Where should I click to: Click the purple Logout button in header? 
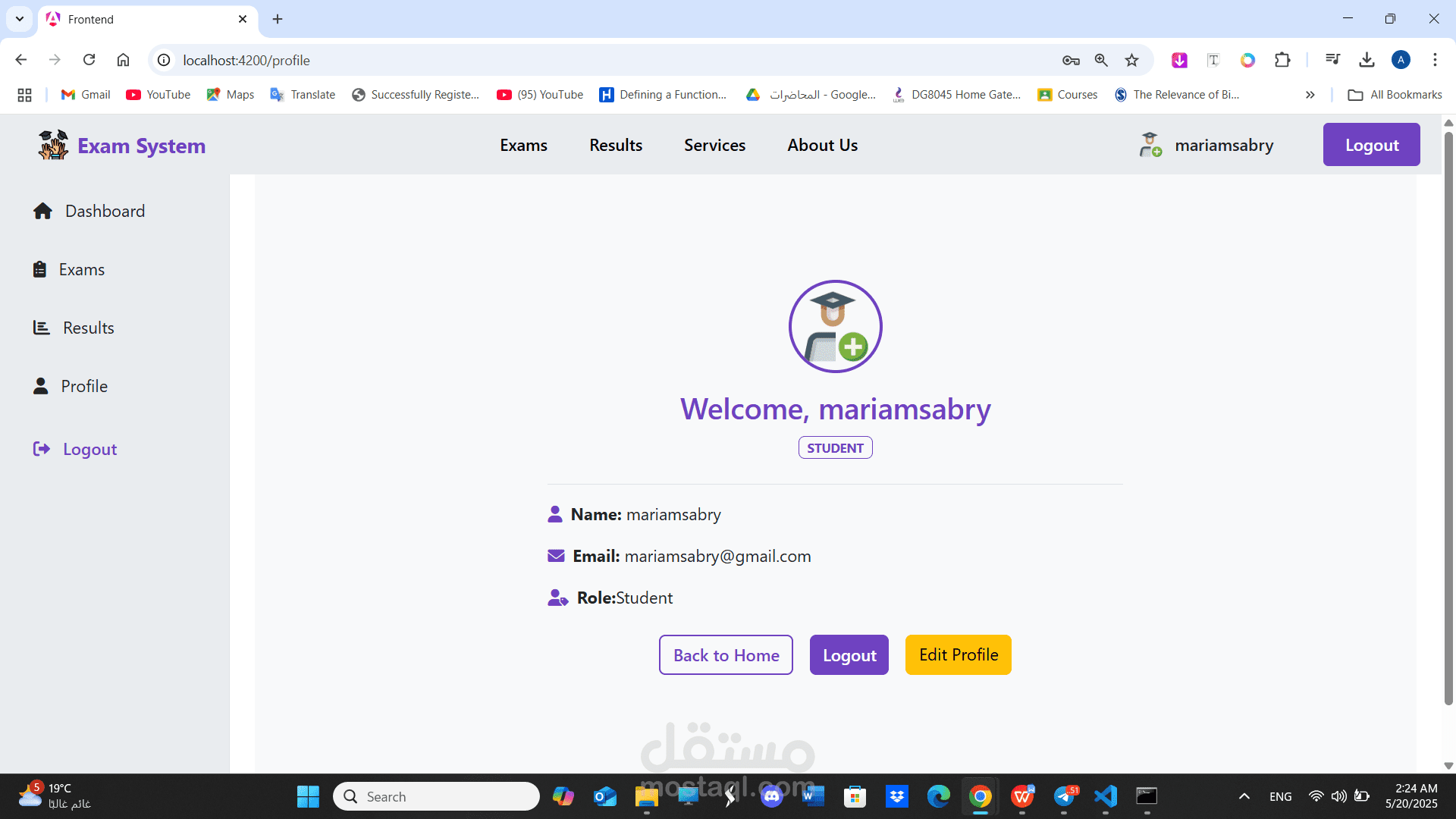(x=1371, y=145)
